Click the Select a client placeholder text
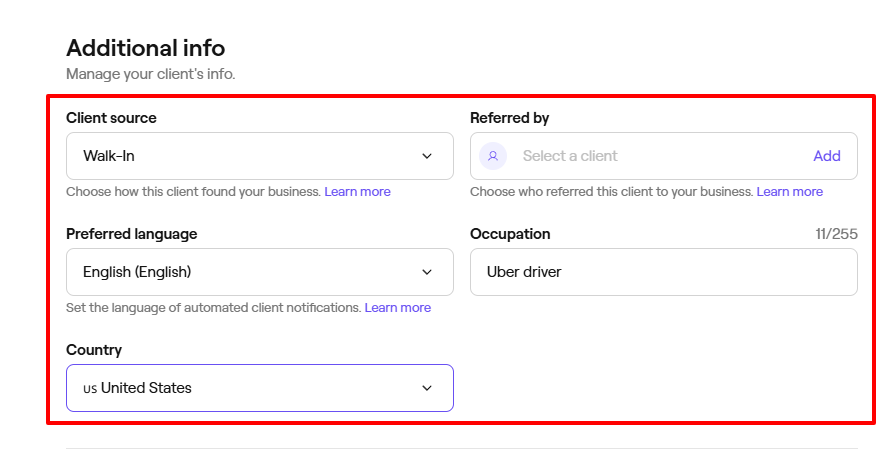The height and width of the screenshot is (449, 891). (570, 156)
